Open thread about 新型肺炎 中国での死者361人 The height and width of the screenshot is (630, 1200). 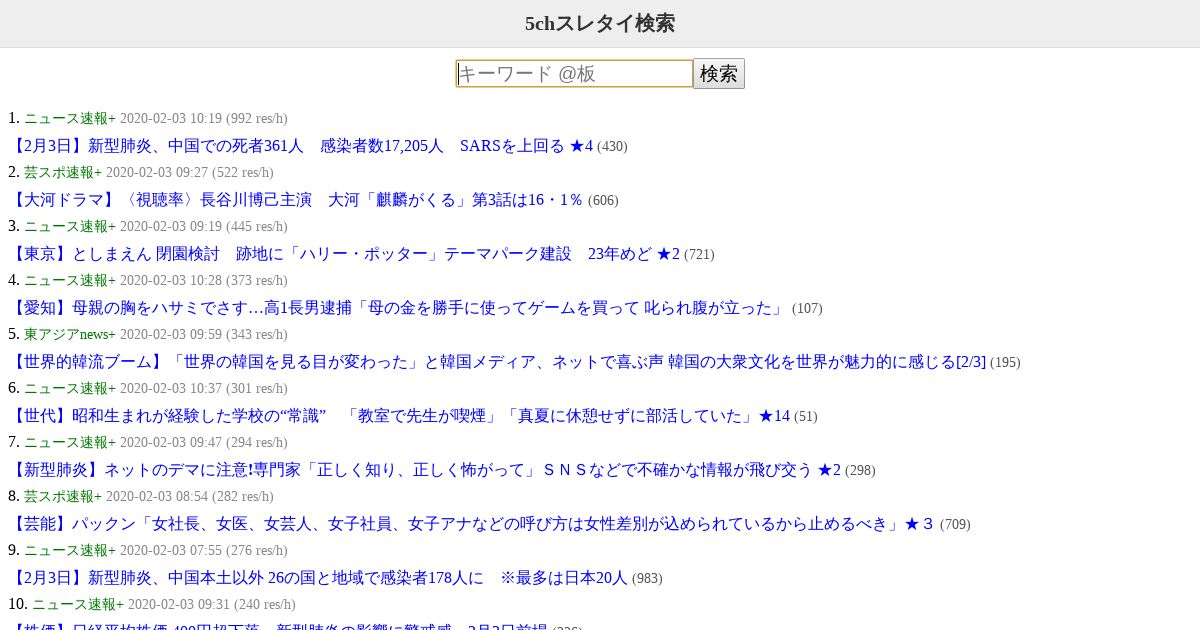pyautogui.click(x=300, y=146)
